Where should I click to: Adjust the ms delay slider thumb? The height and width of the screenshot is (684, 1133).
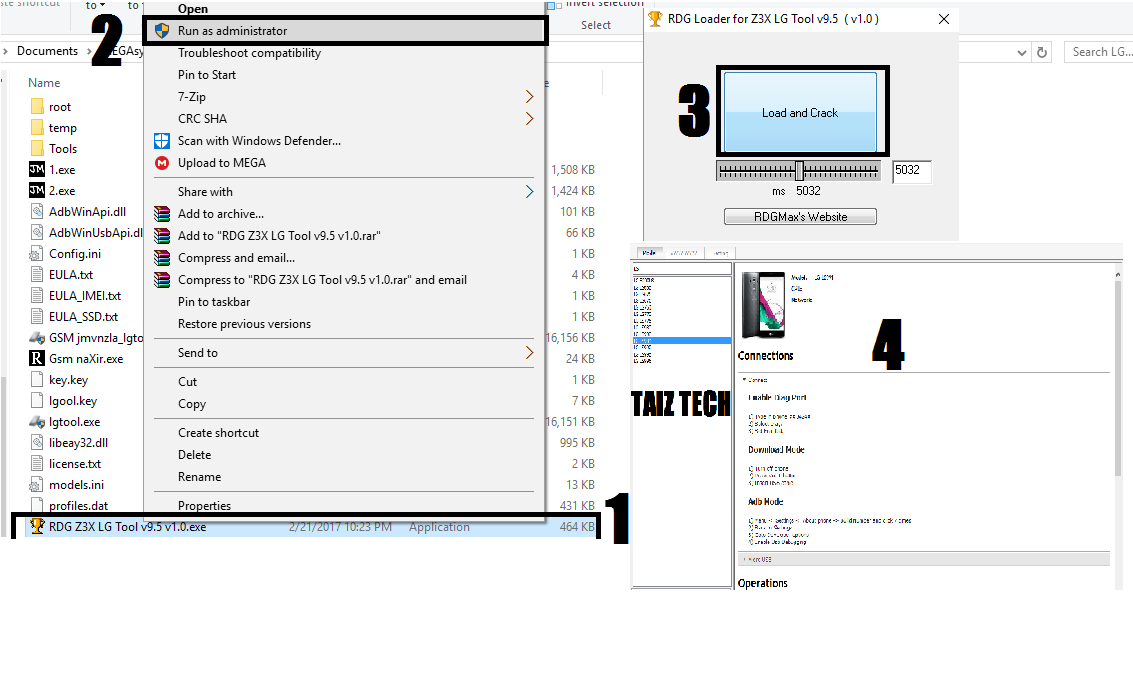click(799, 170)
